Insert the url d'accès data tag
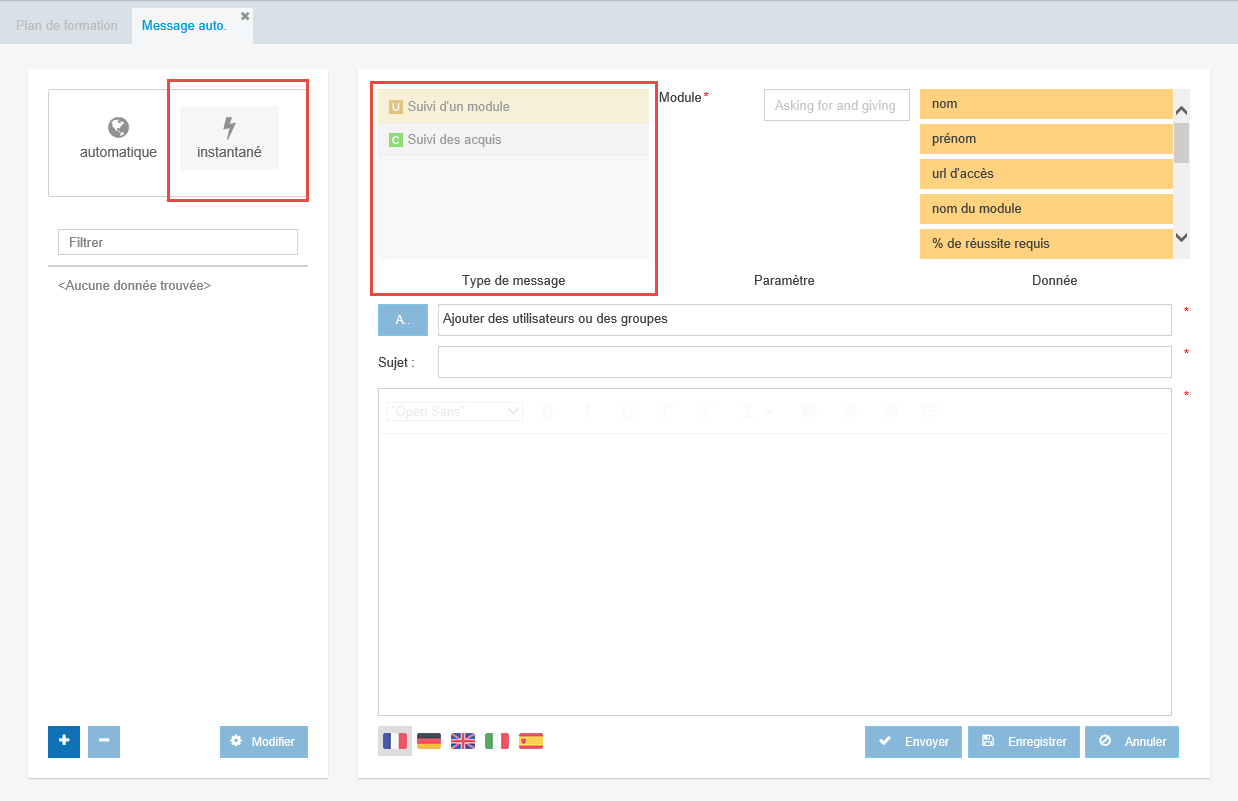The image size is (1238, 801). (1045, 174)
